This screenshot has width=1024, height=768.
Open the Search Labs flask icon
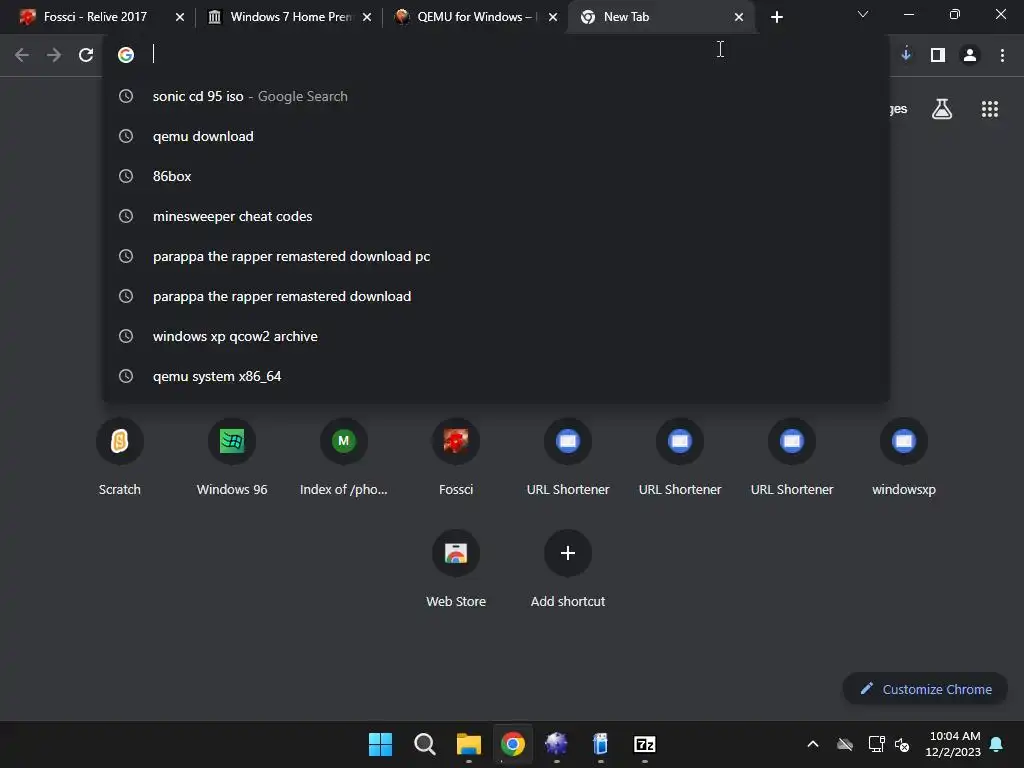[942, 109]
